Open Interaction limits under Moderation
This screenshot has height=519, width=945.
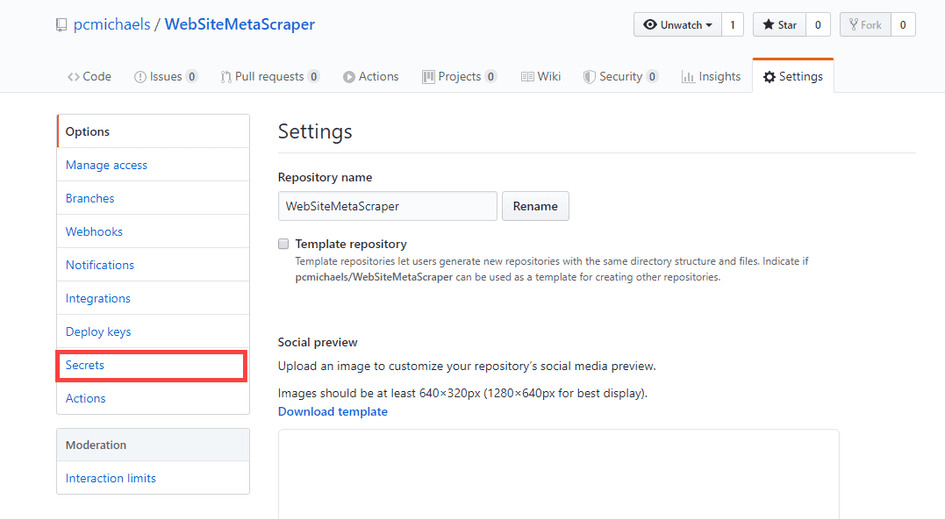click(153, 478)
